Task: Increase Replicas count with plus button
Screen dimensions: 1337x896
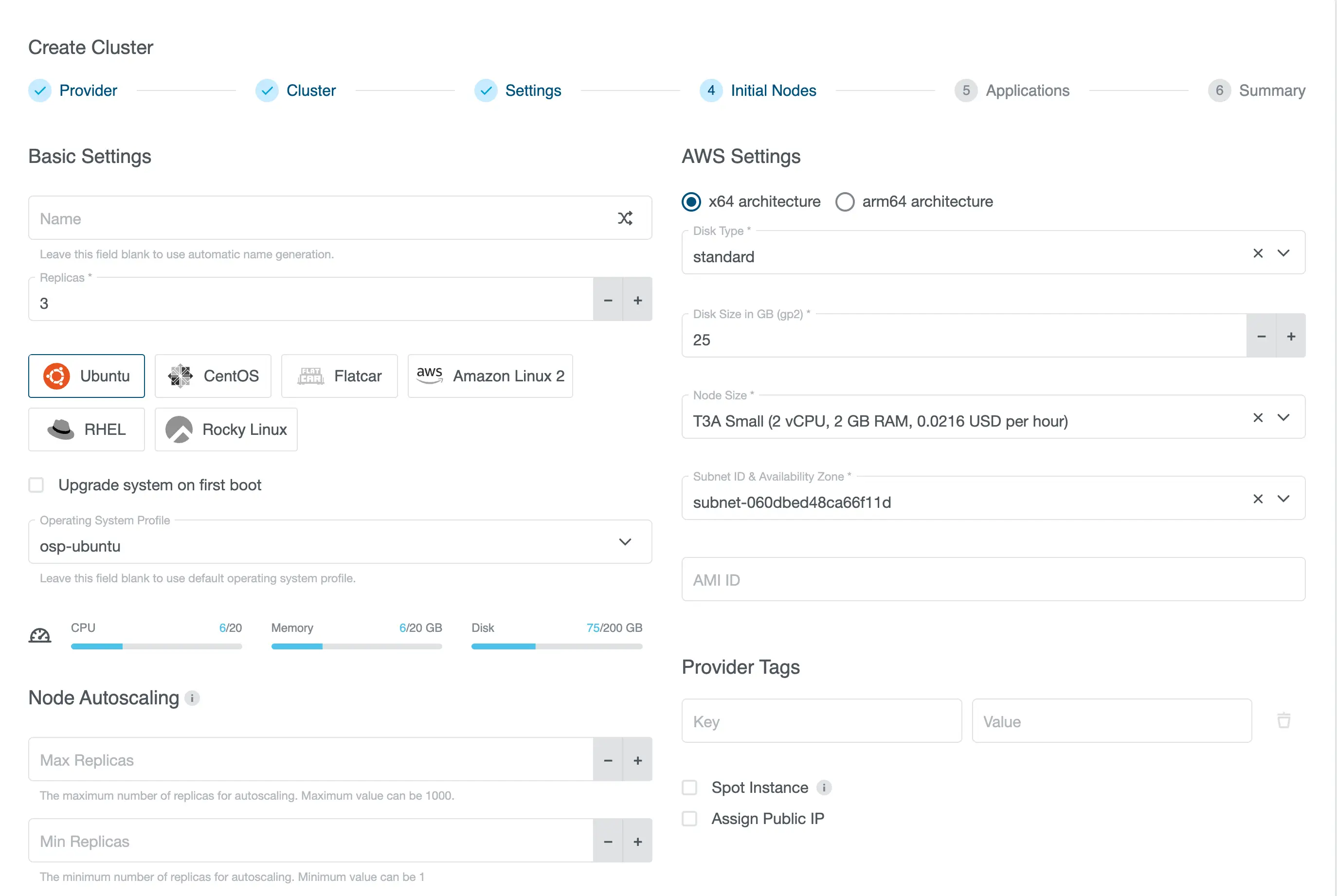Action: (637, 299)
